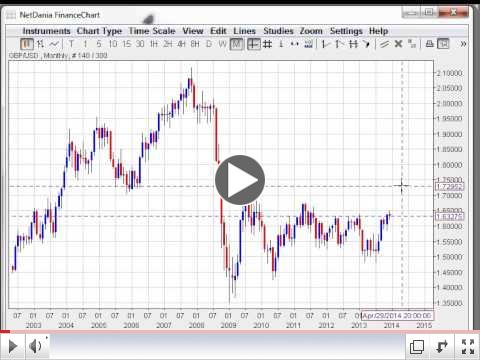The image size is (480, 360).
Task: Switch to the line chart icon
Action: pos(54,44)
